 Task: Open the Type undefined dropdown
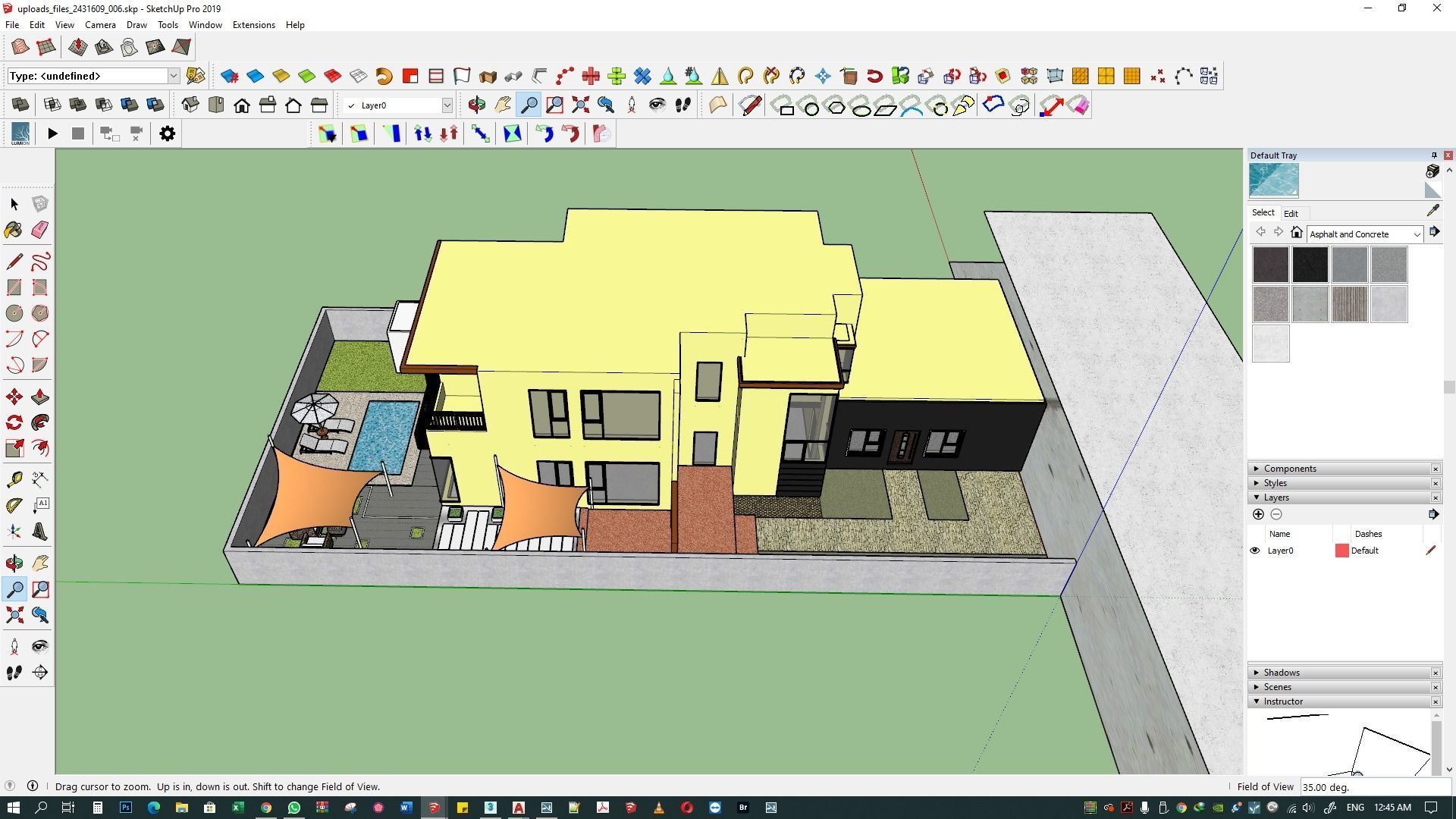click(x=173, y=76)
